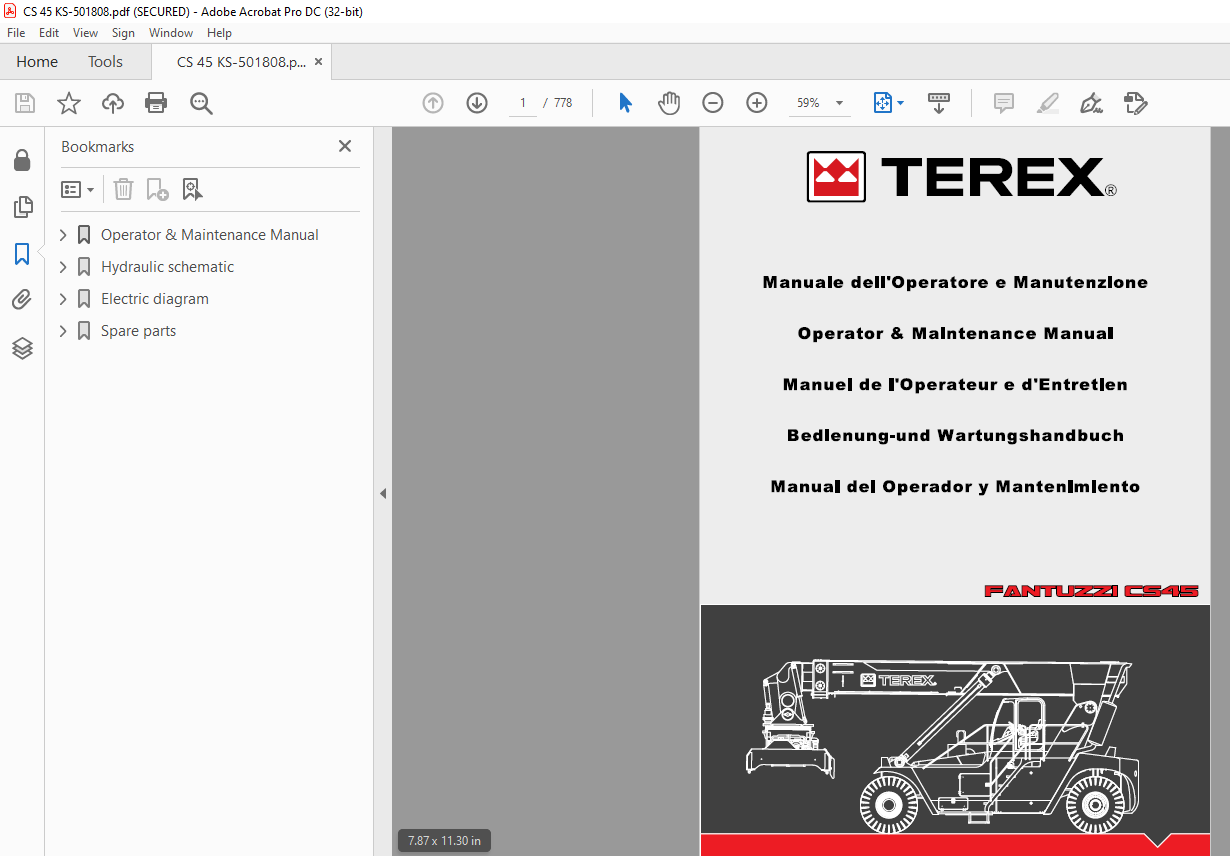Click 'Manuale dell'Operatore e Manutenzione' title

(955, 282)
